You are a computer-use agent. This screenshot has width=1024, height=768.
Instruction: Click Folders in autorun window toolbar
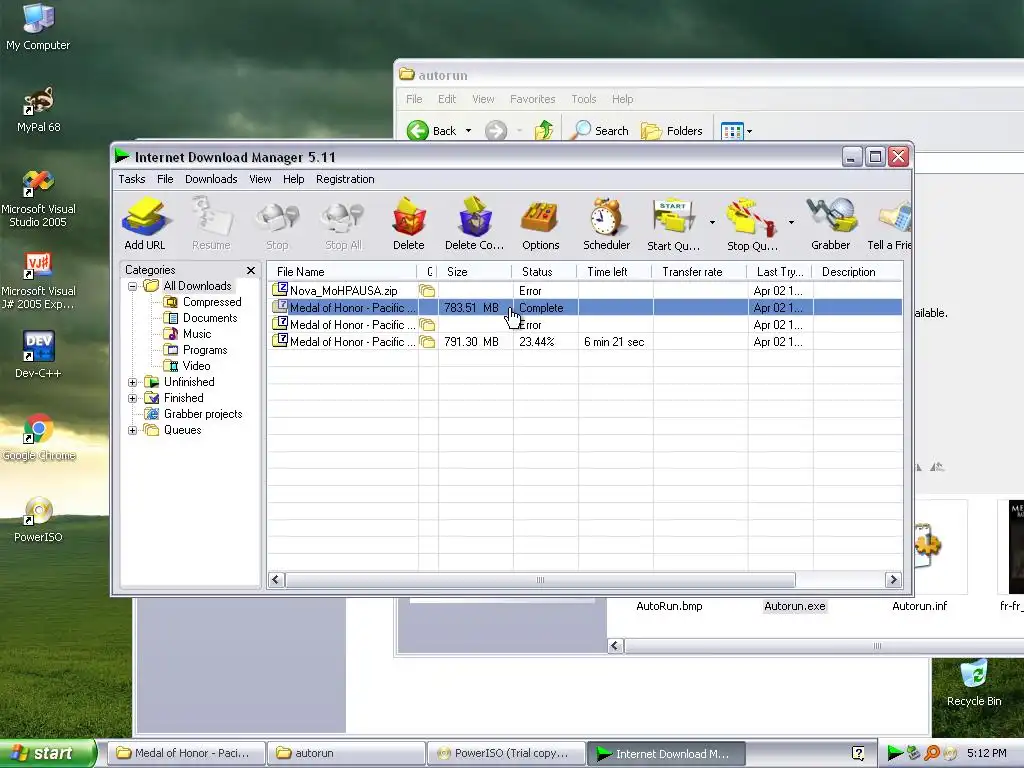671,131
